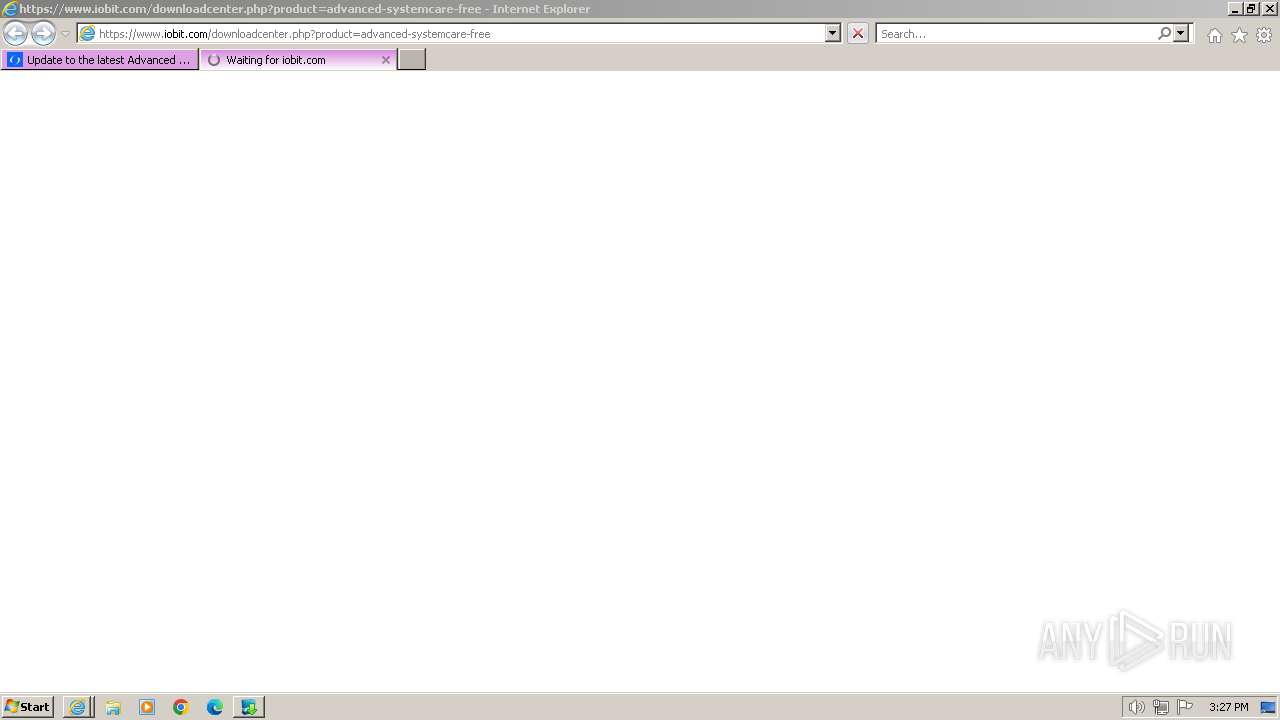Launch Microsoft Edge from taskbar
The width and height of the screenshot is (1280, 720).
coord(215,707)
